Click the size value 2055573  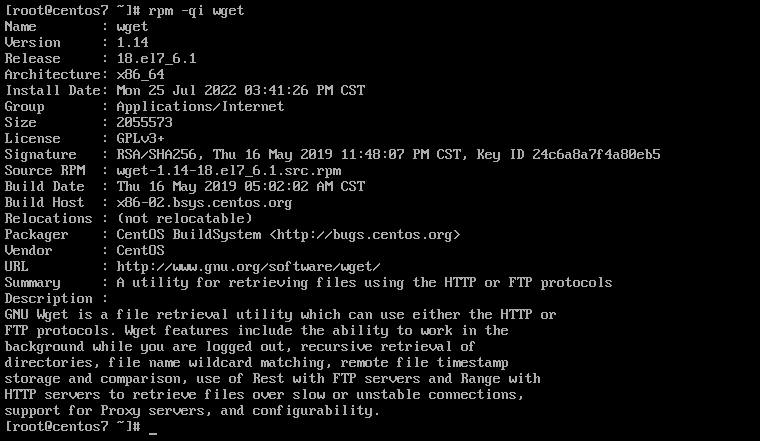(144, 123)
